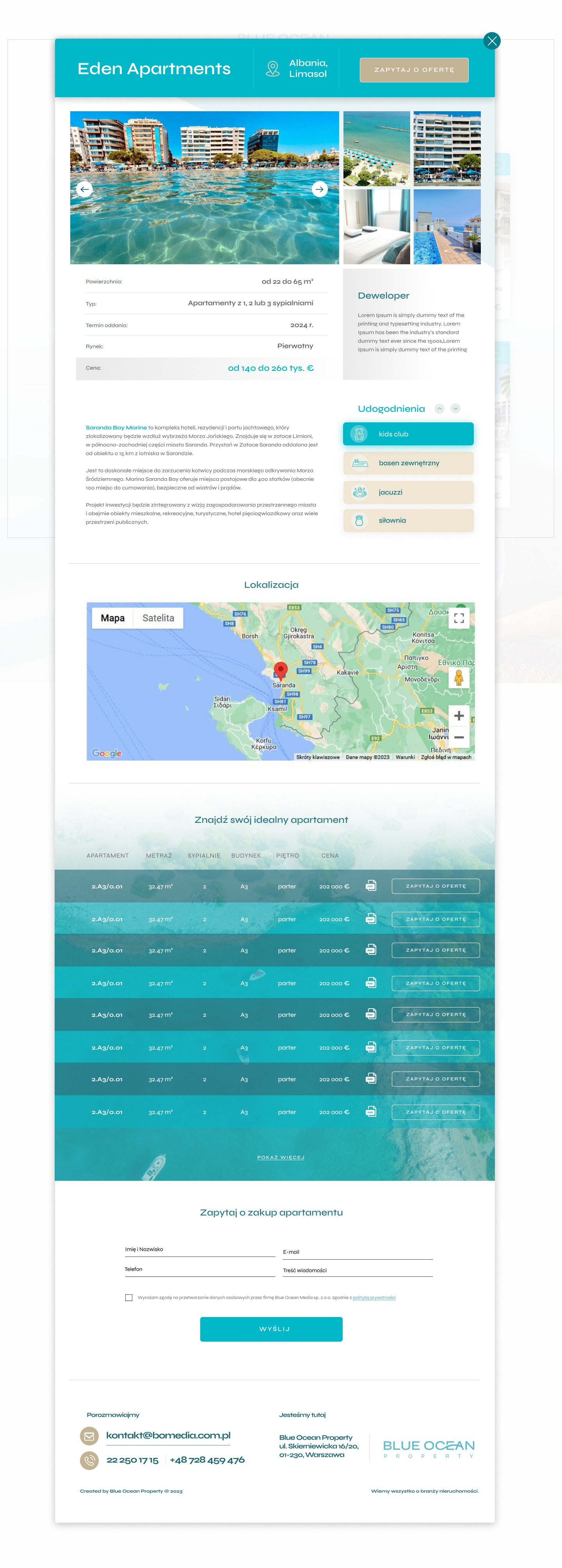Click the outdoor pool icon
This screenshot has width=562, height=1568.
360,463
